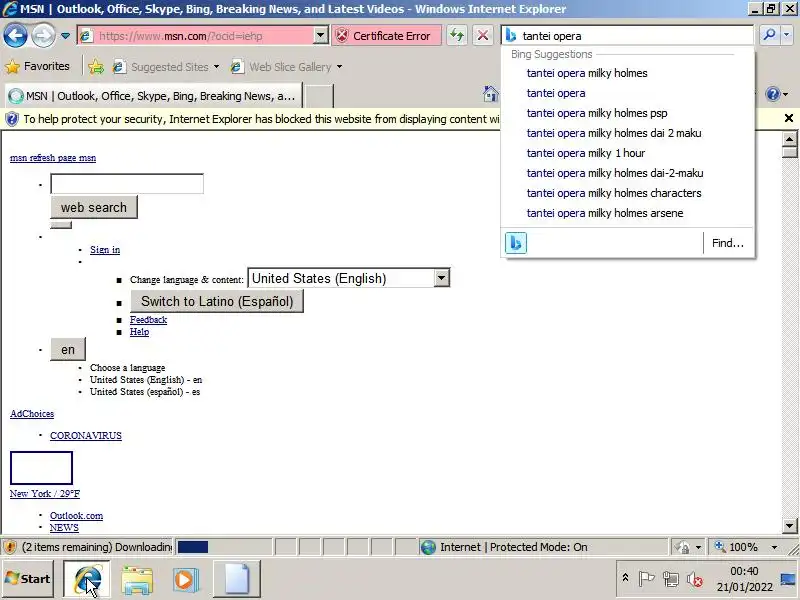Run the search with the magnifier icon

coord(769,35)
